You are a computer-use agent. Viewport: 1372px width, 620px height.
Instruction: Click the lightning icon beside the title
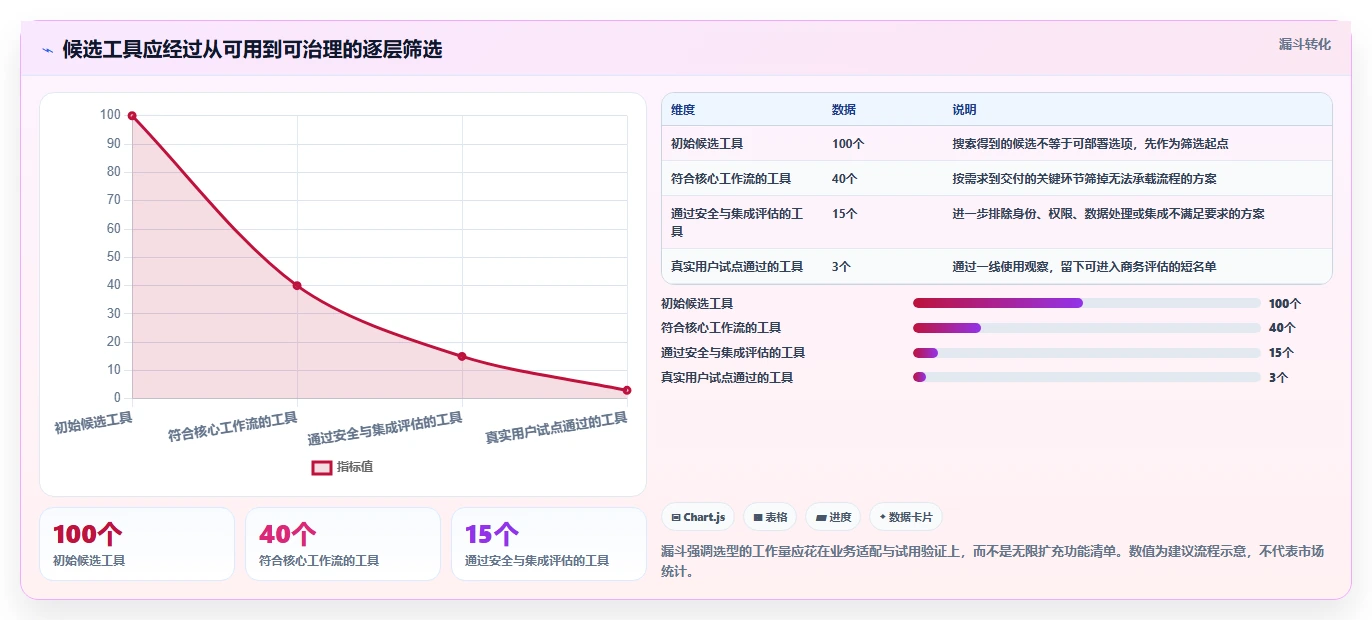point(47,50)
